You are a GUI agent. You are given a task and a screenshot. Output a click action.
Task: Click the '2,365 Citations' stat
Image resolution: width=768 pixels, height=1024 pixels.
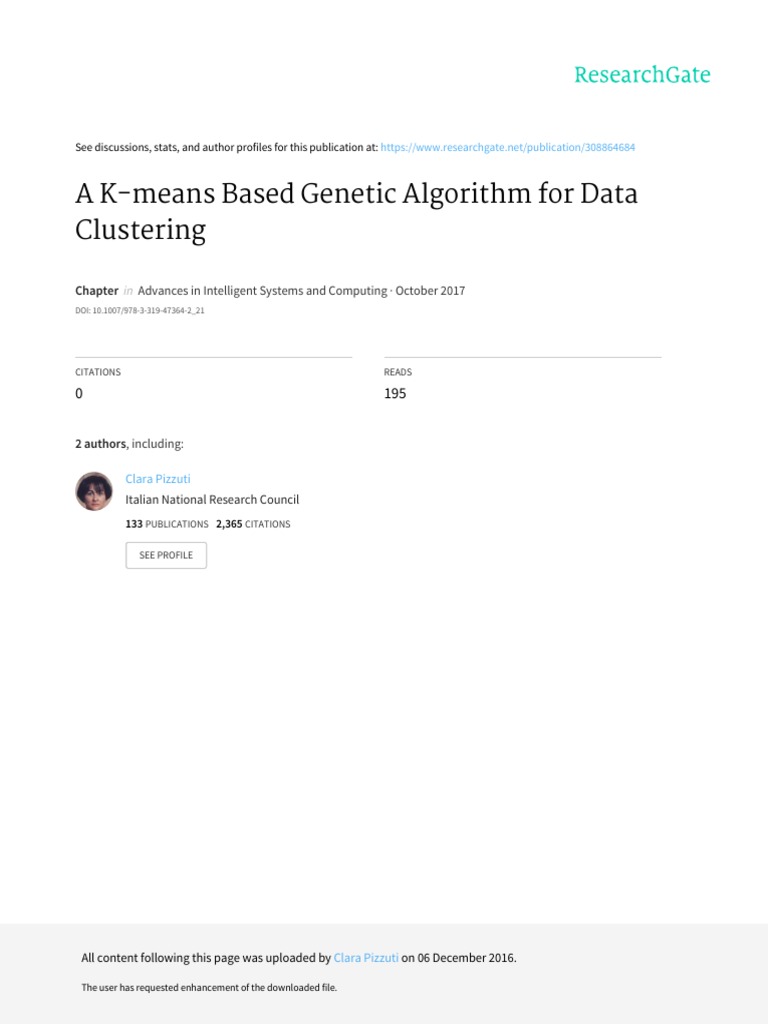point(253,524)
